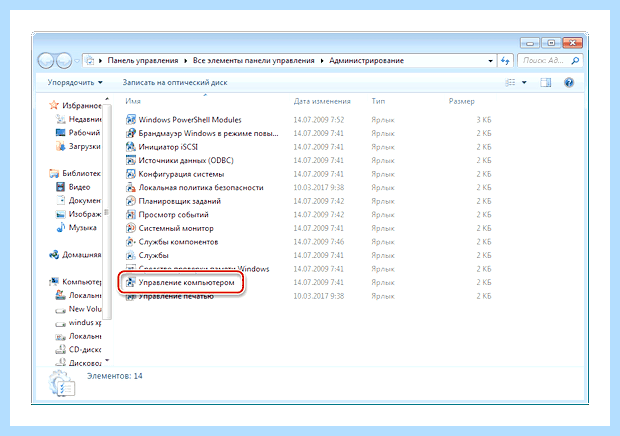The width and height of the screenshot is (620, 436).
Task: Change view with the view icon
Action: (510, 82)
